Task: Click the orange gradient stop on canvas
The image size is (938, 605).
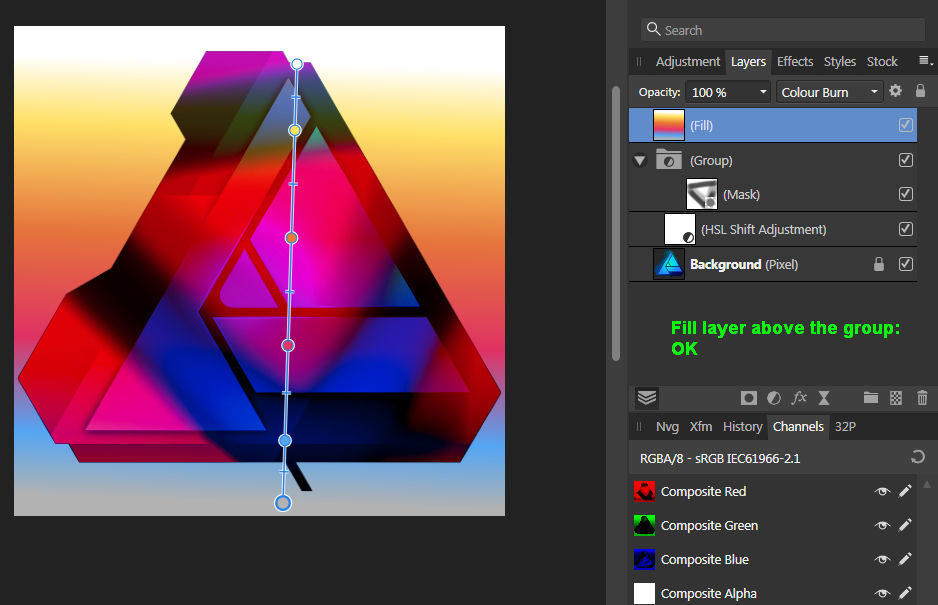Action: pyautogui.click(x=291, y=238)
